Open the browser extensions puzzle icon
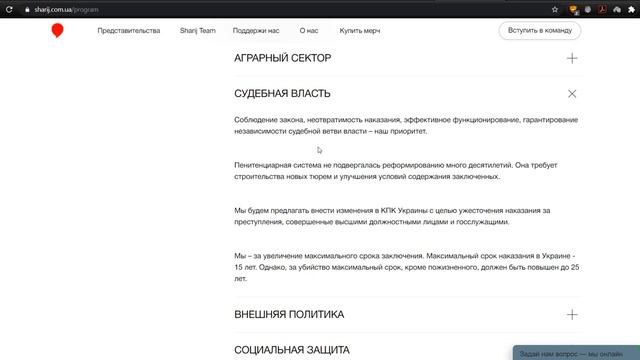The width and height of the screenshot is (640, 360). pos(631,9)
